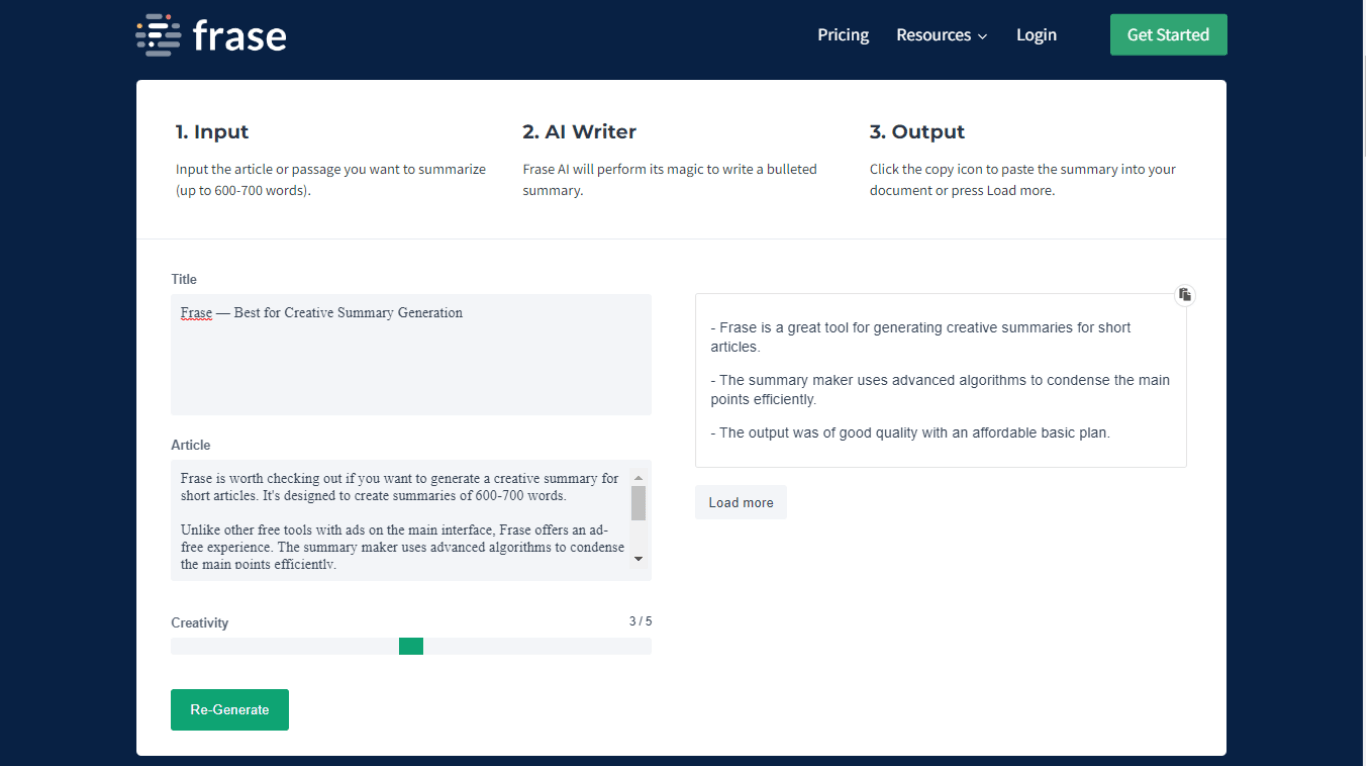The width and height of the screenshot is (1366, 766).
Task: Open the Login page
Action: 1036,35
